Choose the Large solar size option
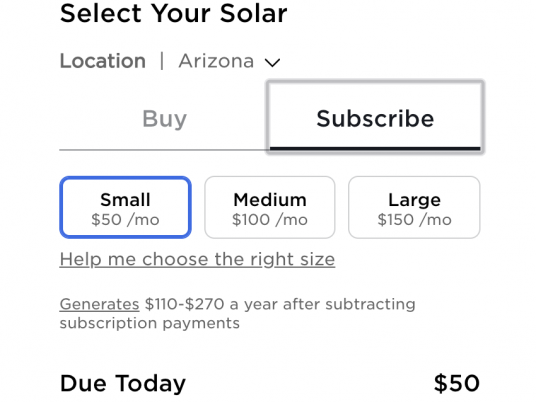536x402 pixels. (x=414, y=207)
